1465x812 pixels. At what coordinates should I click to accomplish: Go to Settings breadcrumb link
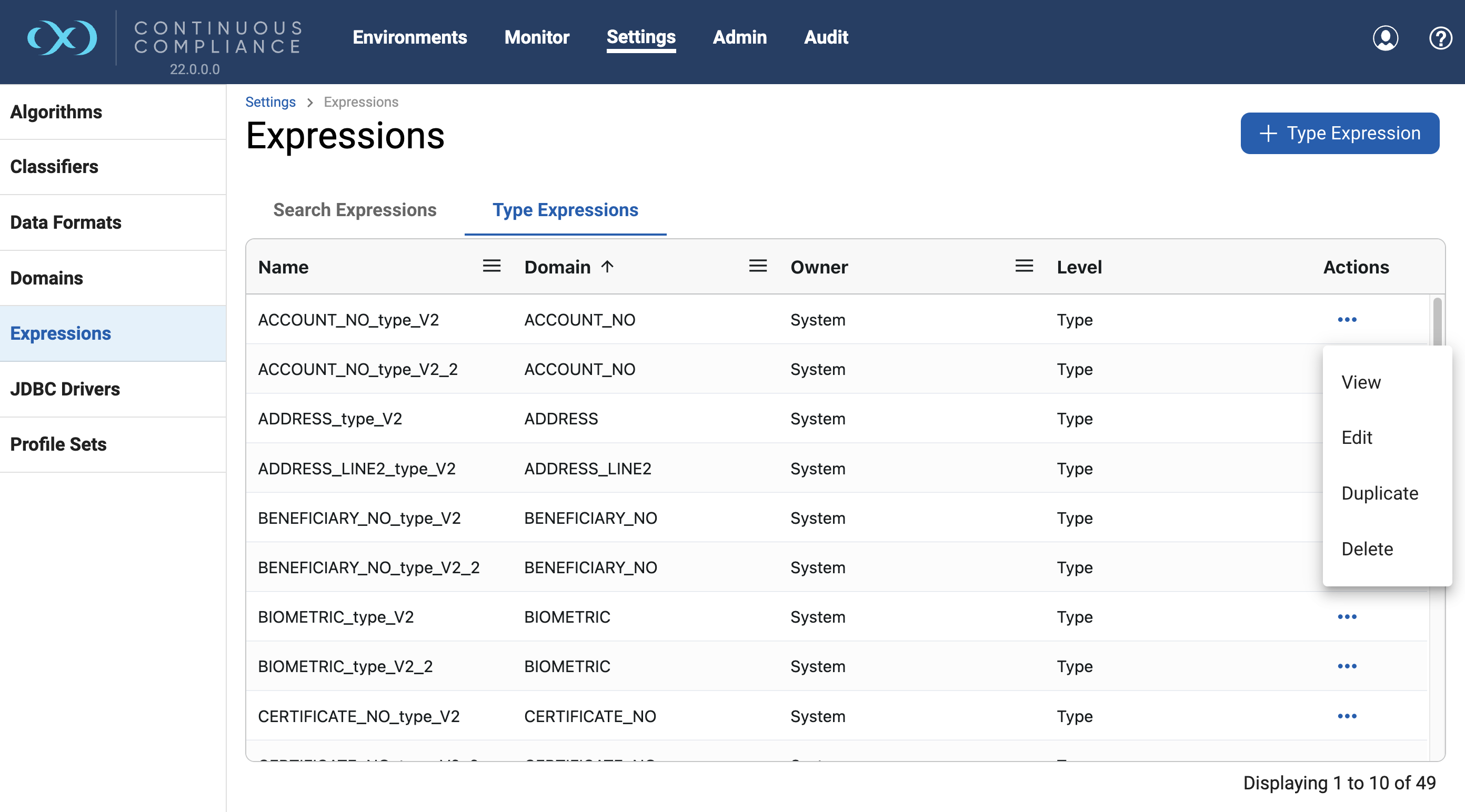[270, 101]
